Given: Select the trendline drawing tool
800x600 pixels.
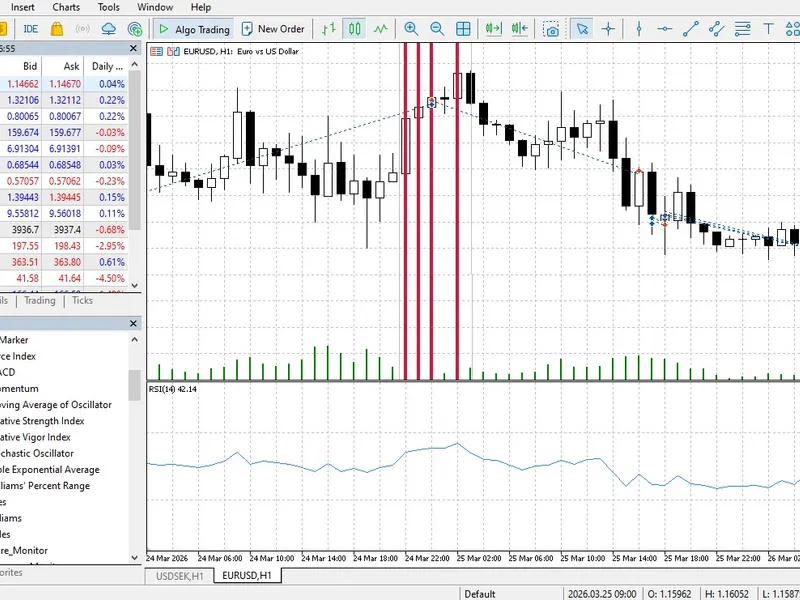Looking at the screenshot, I should point(691,29).
